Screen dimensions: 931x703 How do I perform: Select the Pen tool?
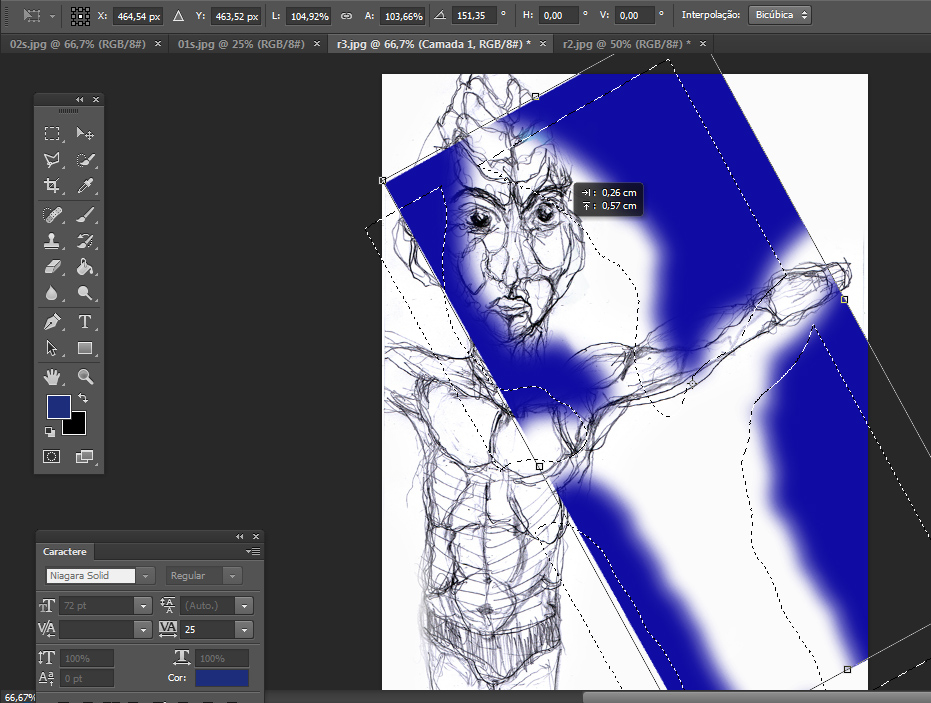click(x=52, y=322)
